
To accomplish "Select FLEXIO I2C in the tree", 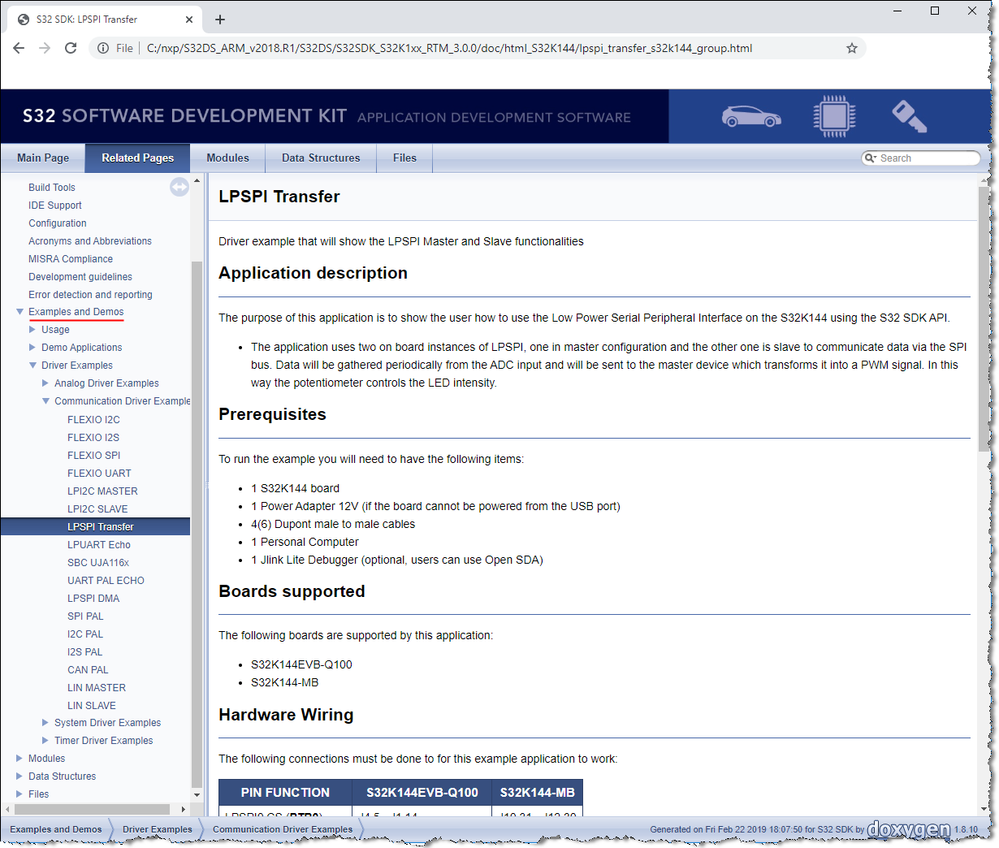I will coord(94,419).
